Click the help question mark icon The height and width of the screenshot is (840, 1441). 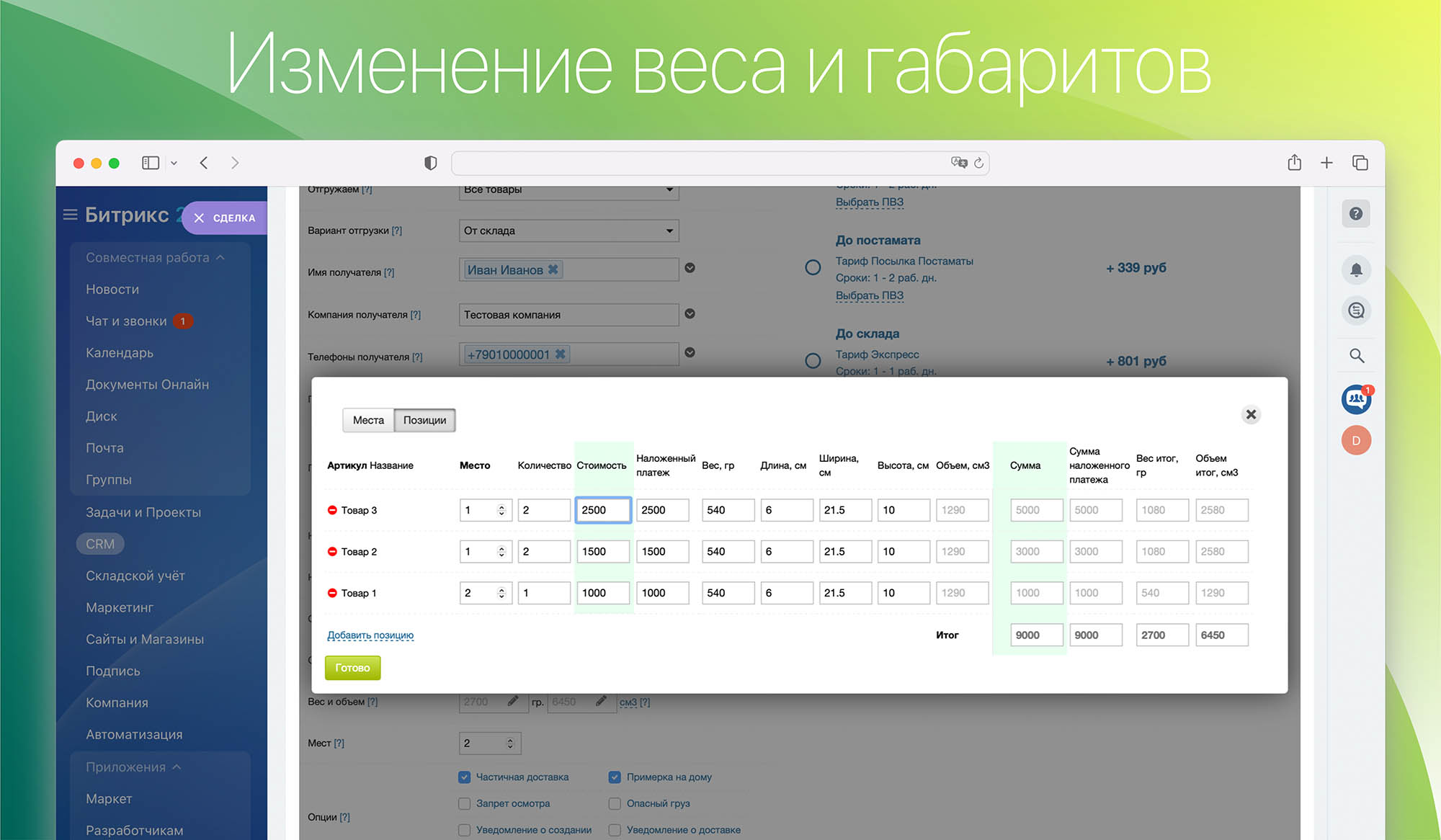click(1355, 214)
